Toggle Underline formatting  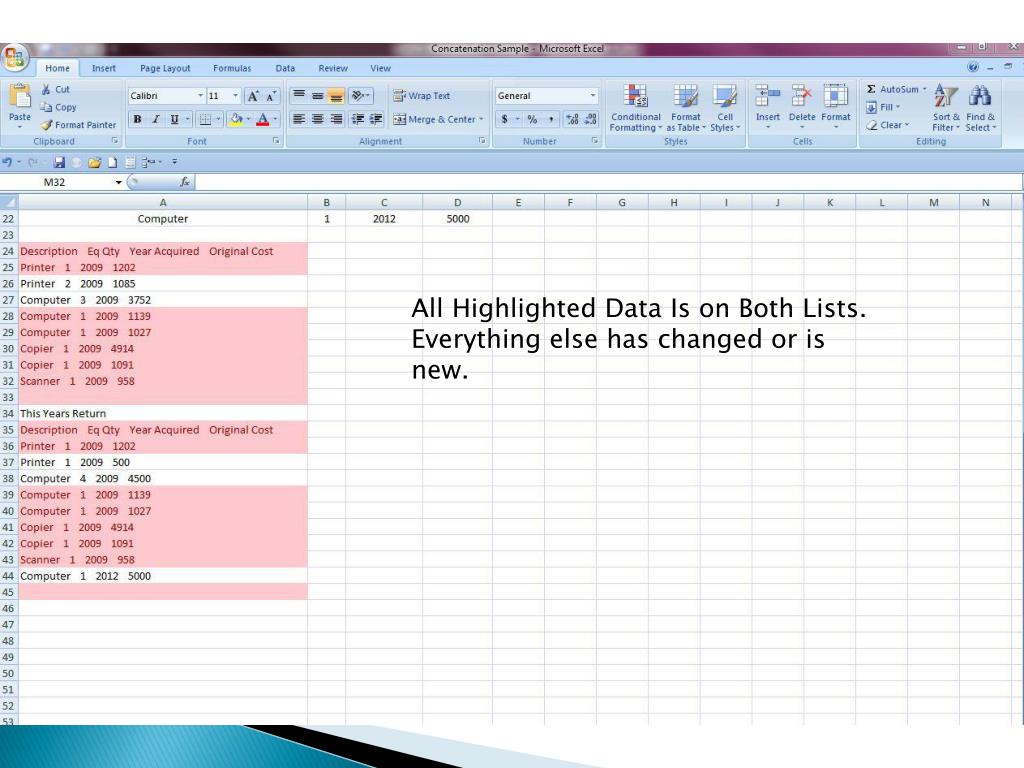point(174,120)
